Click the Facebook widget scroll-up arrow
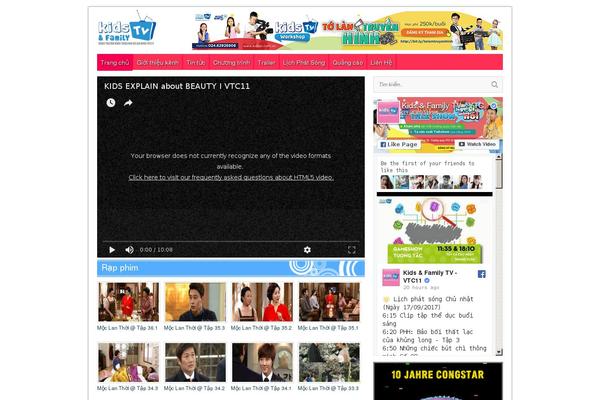 click(499, 157)
